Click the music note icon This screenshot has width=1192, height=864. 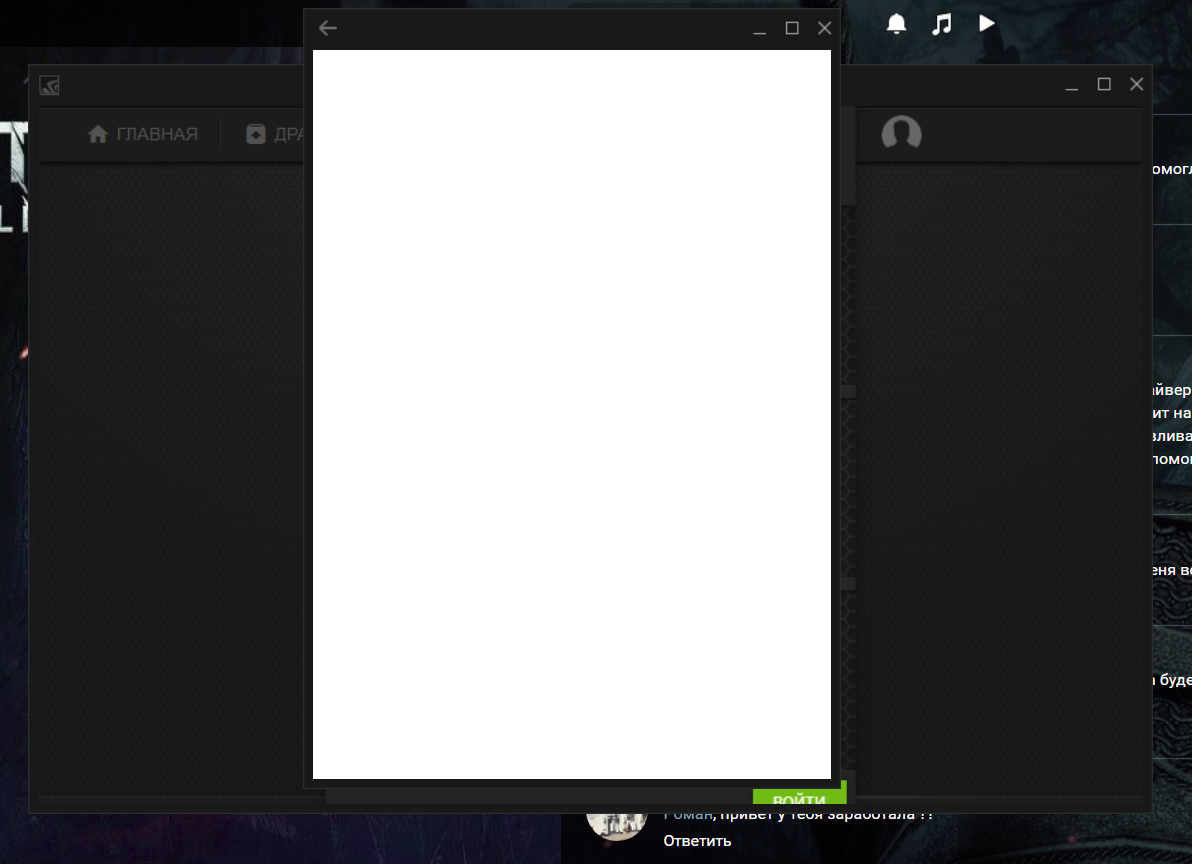(942, 24)
